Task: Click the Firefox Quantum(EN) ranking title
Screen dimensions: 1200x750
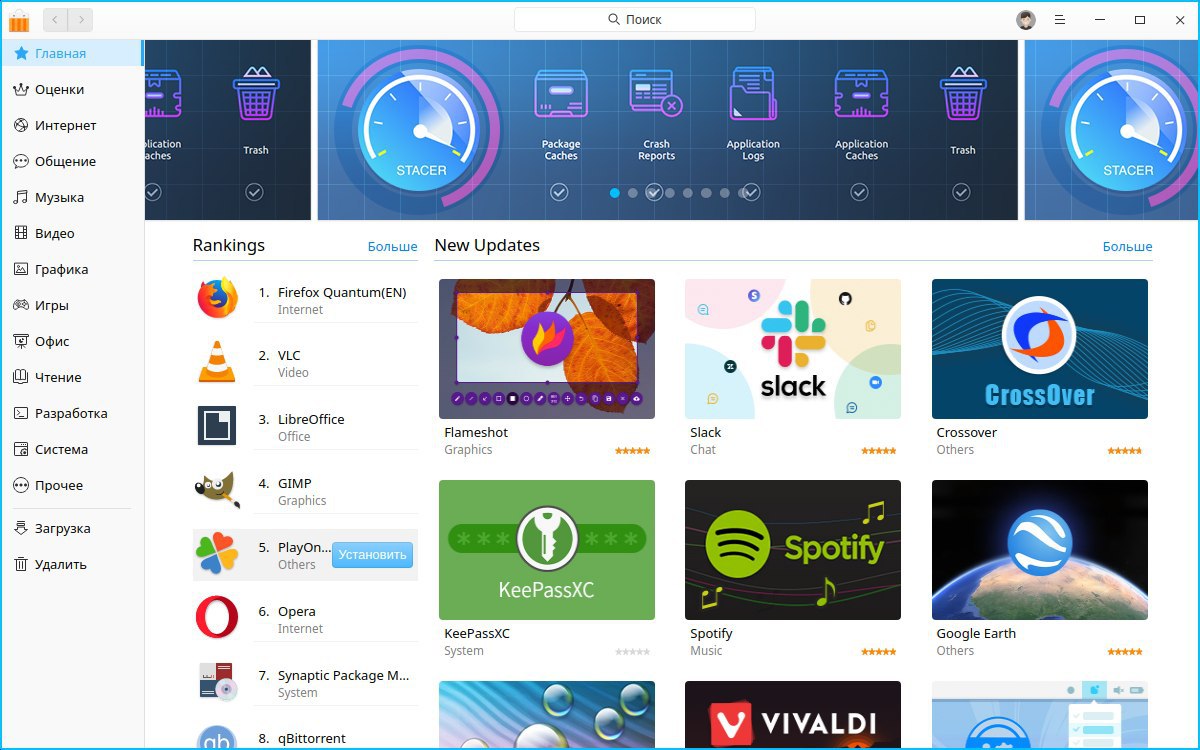Action: (342, 292)
